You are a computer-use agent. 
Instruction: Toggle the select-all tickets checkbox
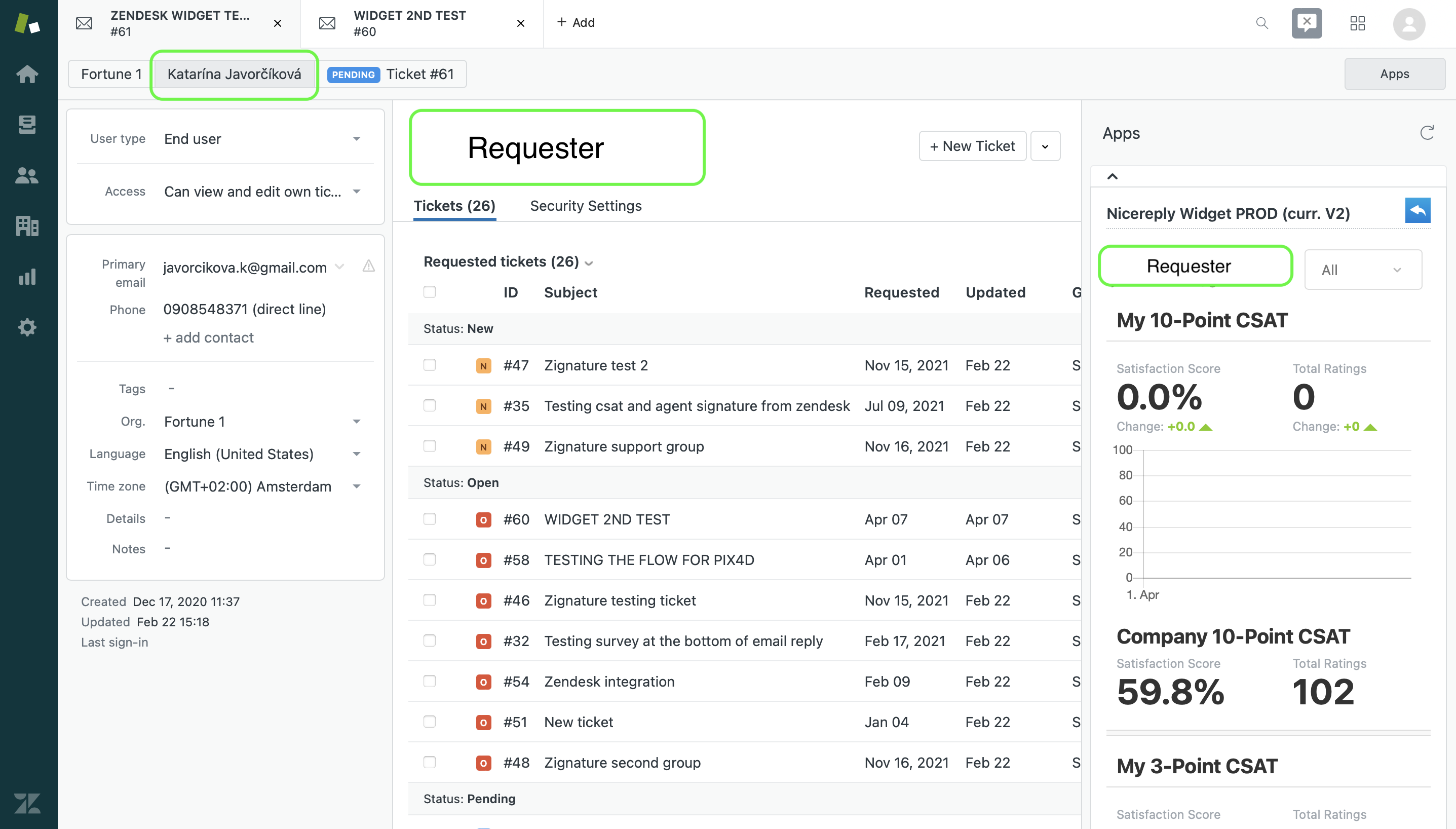[429, 292]
